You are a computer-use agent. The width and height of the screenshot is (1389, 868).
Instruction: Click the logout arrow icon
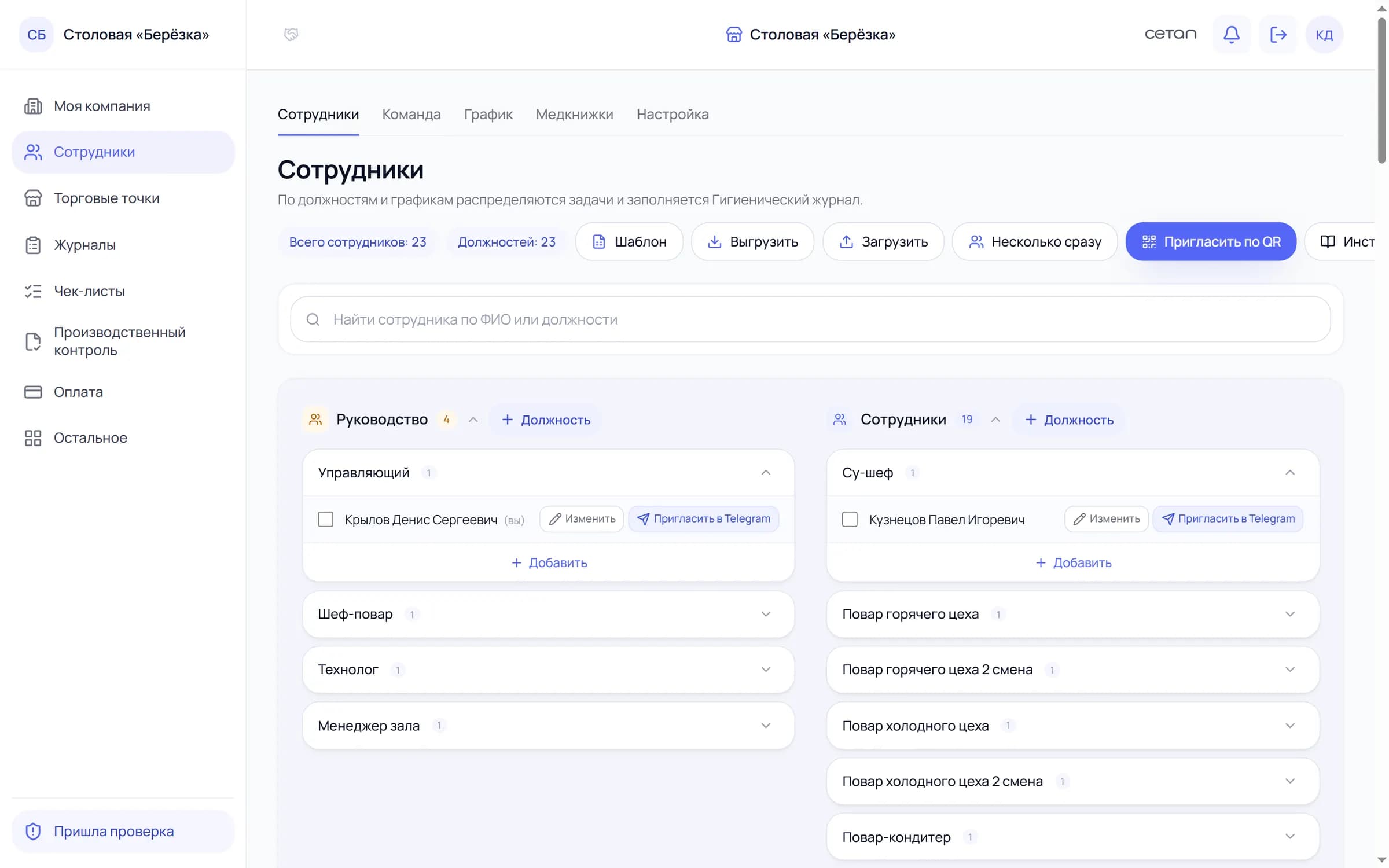[1278, 35]
